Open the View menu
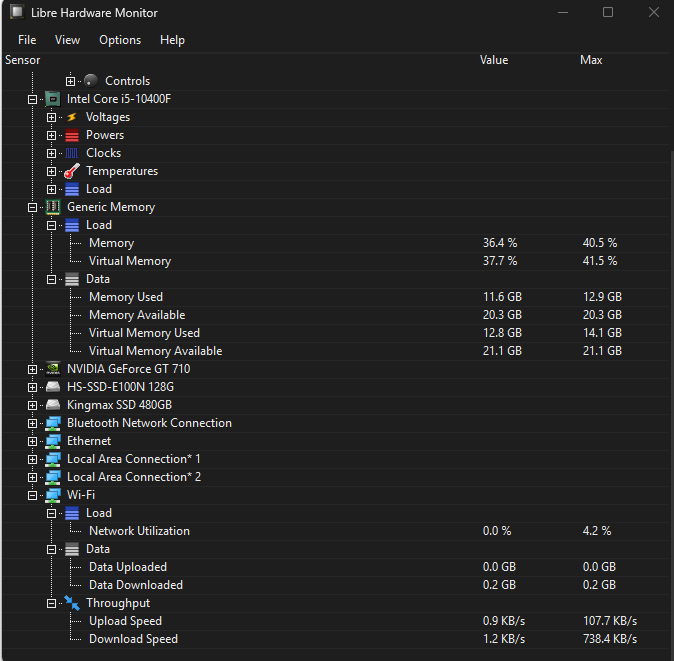Image resolution: width=674 pixels, height=661 pixels. point(67,40)
